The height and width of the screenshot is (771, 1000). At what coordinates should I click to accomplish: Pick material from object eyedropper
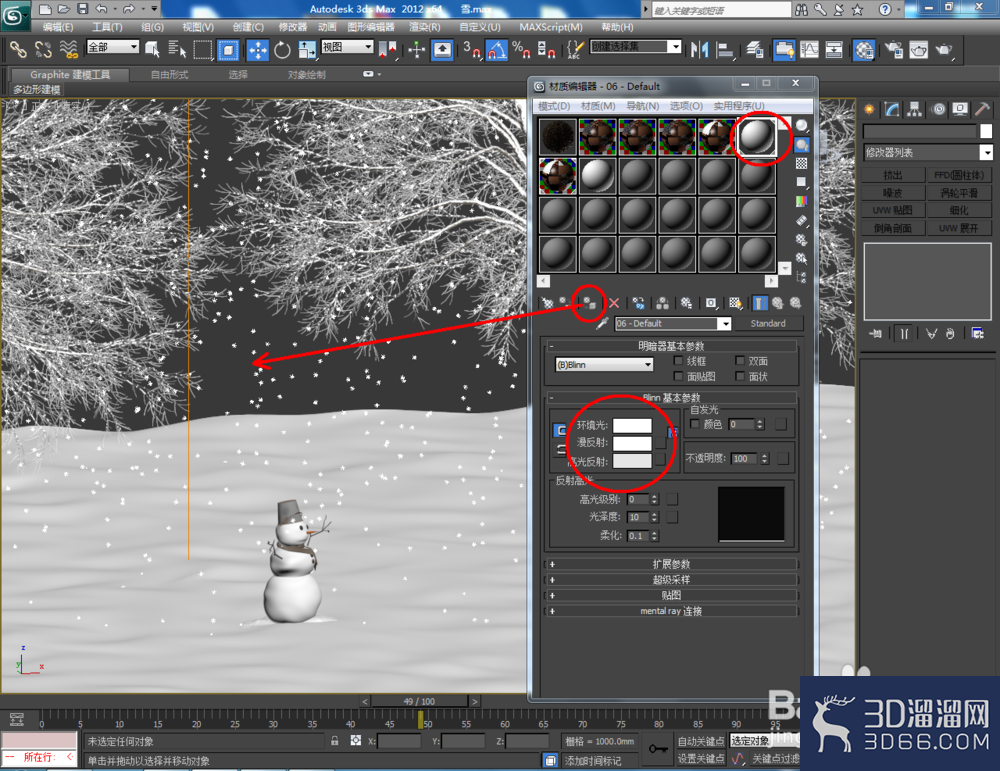click(x=601, y=323)
